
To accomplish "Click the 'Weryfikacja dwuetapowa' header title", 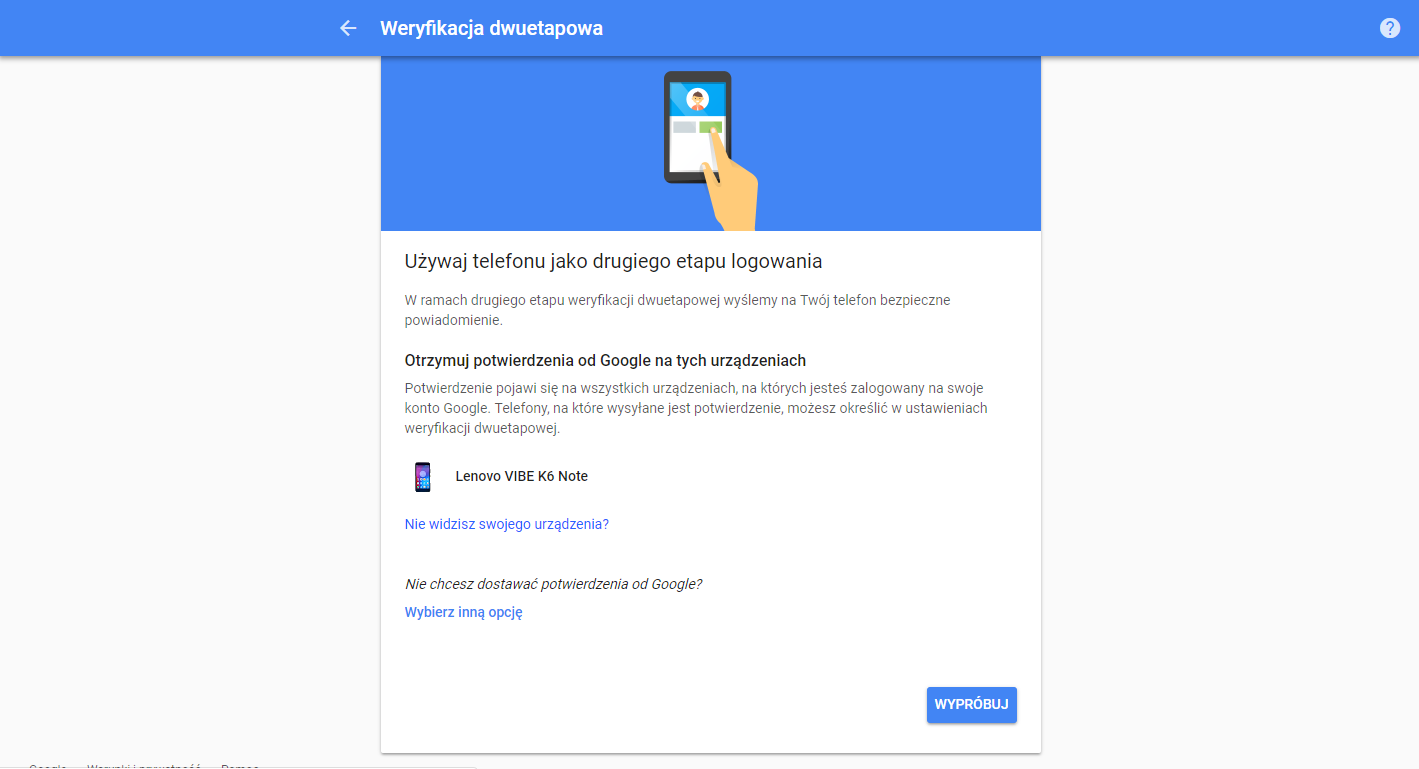I will point(491,28).
